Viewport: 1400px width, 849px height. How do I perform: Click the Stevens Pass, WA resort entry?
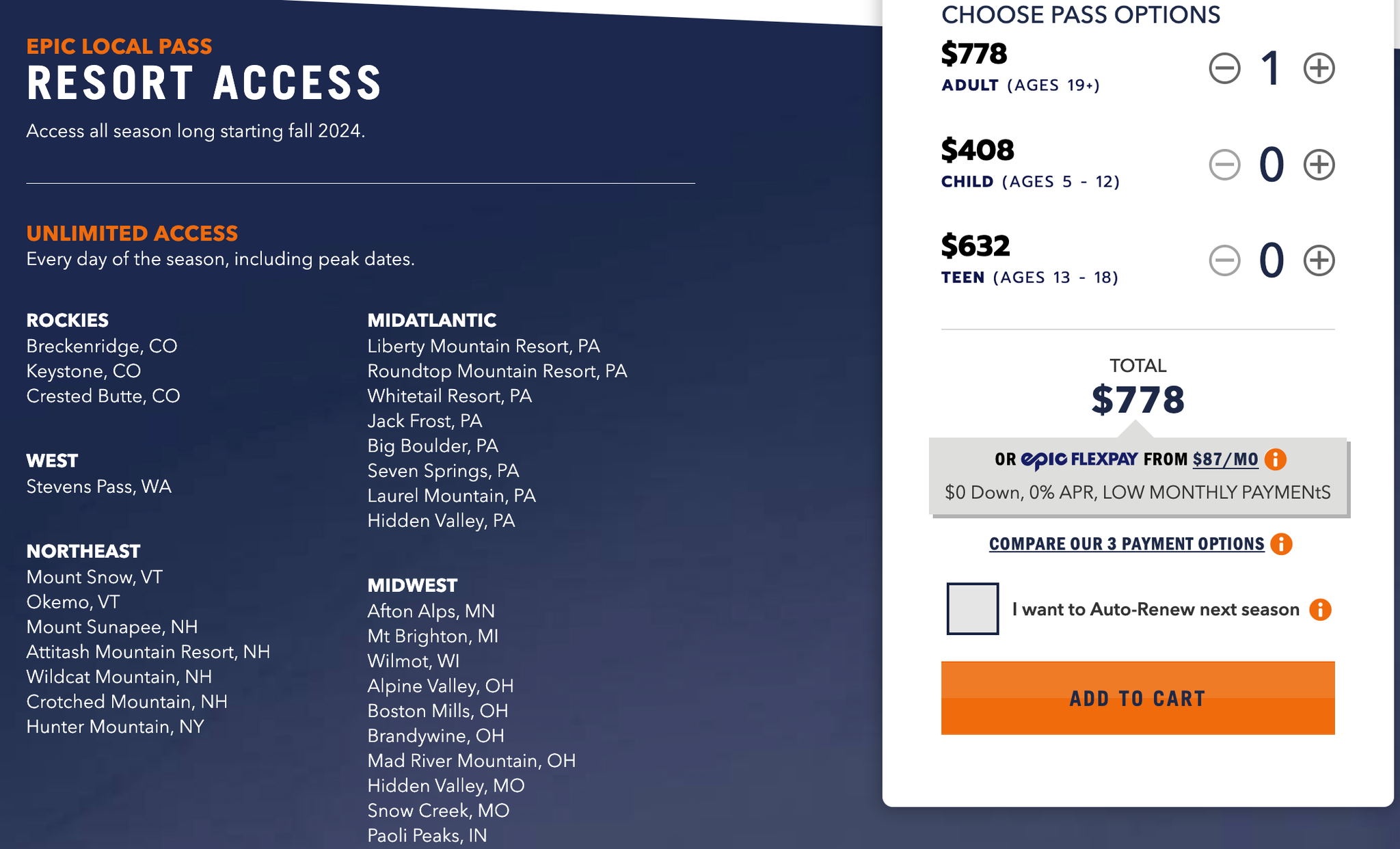[99, 487]
